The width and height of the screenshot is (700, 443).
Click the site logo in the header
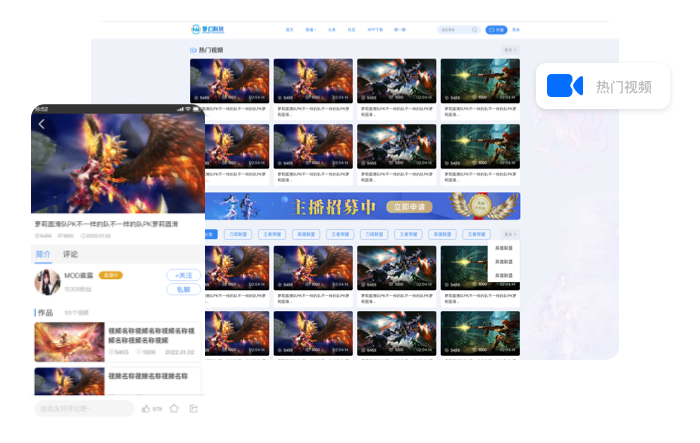coord(208,29)
